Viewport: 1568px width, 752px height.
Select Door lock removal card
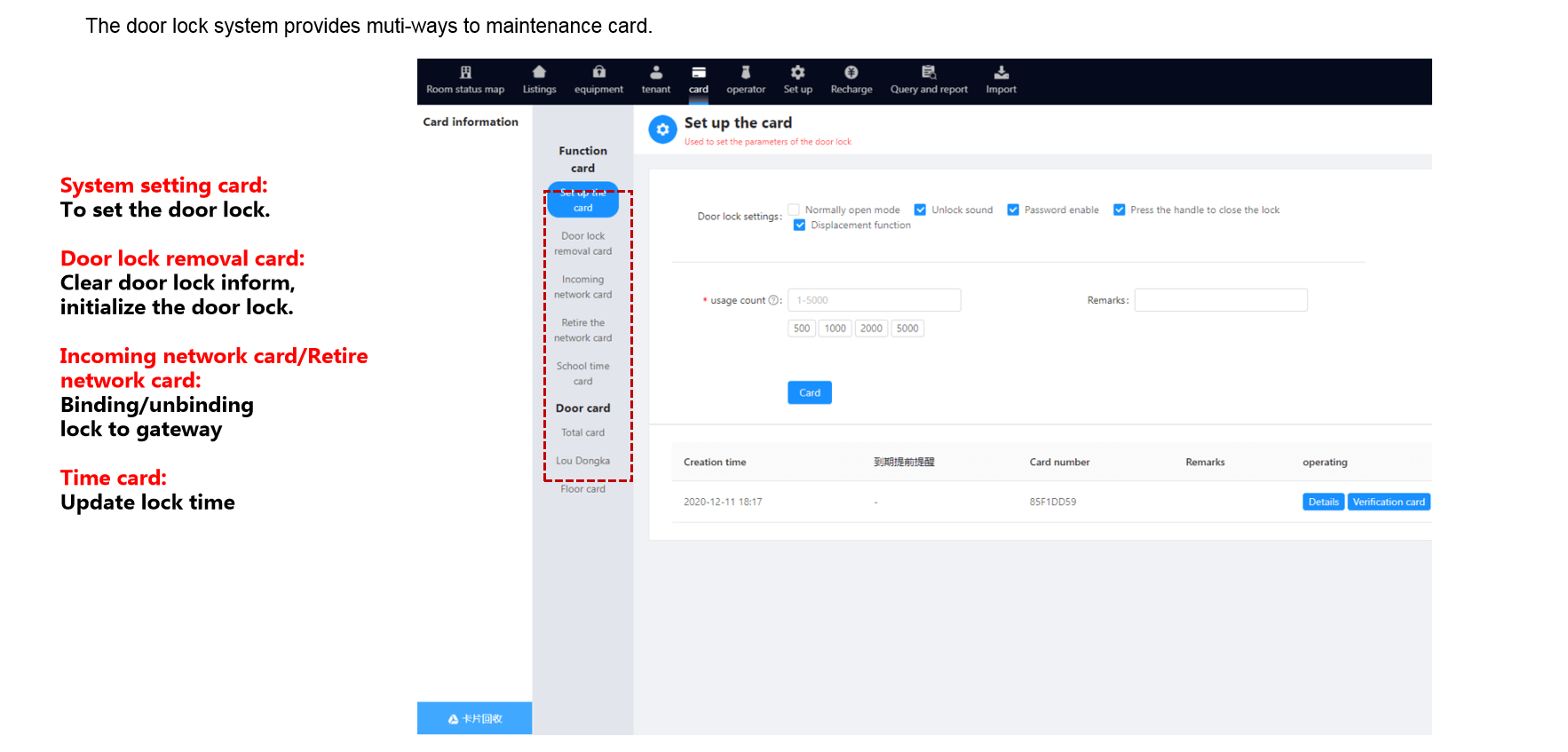[582, 243]
